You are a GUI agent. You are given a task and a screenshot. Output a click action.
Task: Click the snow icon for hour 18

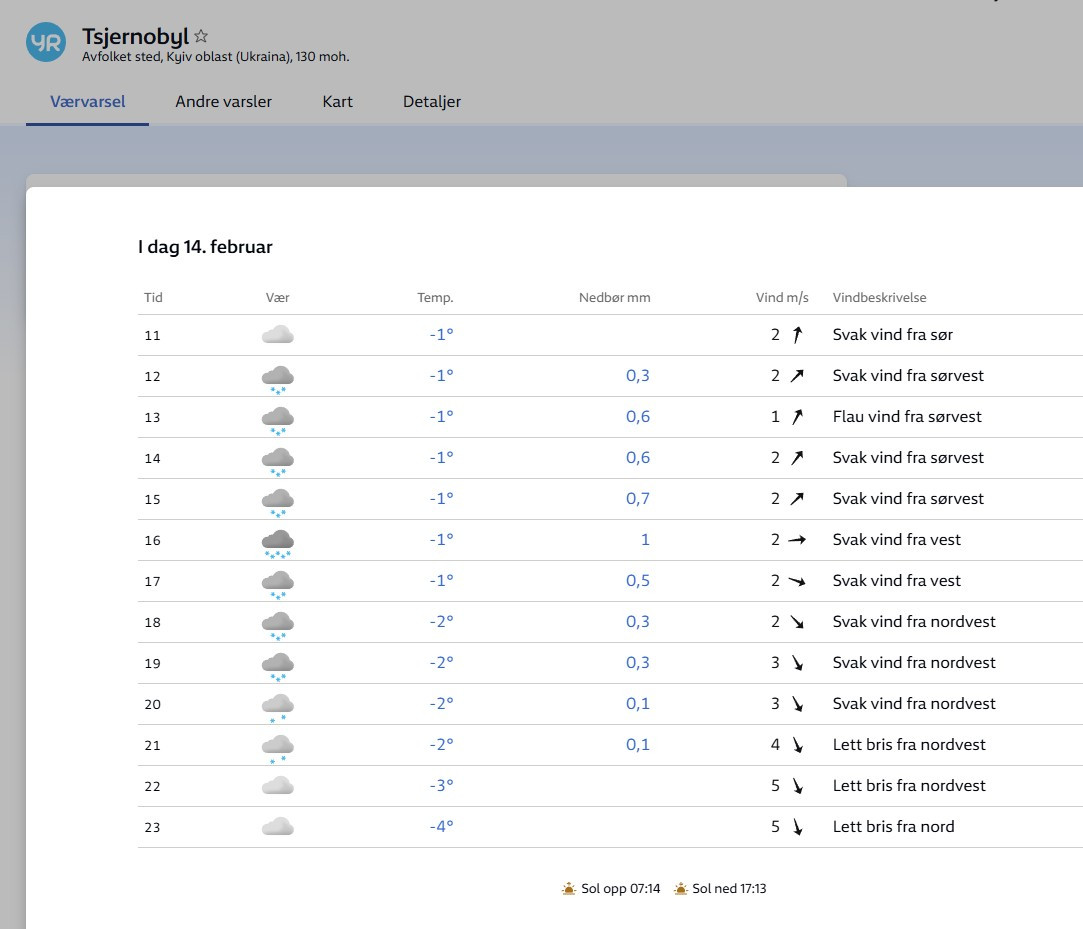[x=278, y=625]
